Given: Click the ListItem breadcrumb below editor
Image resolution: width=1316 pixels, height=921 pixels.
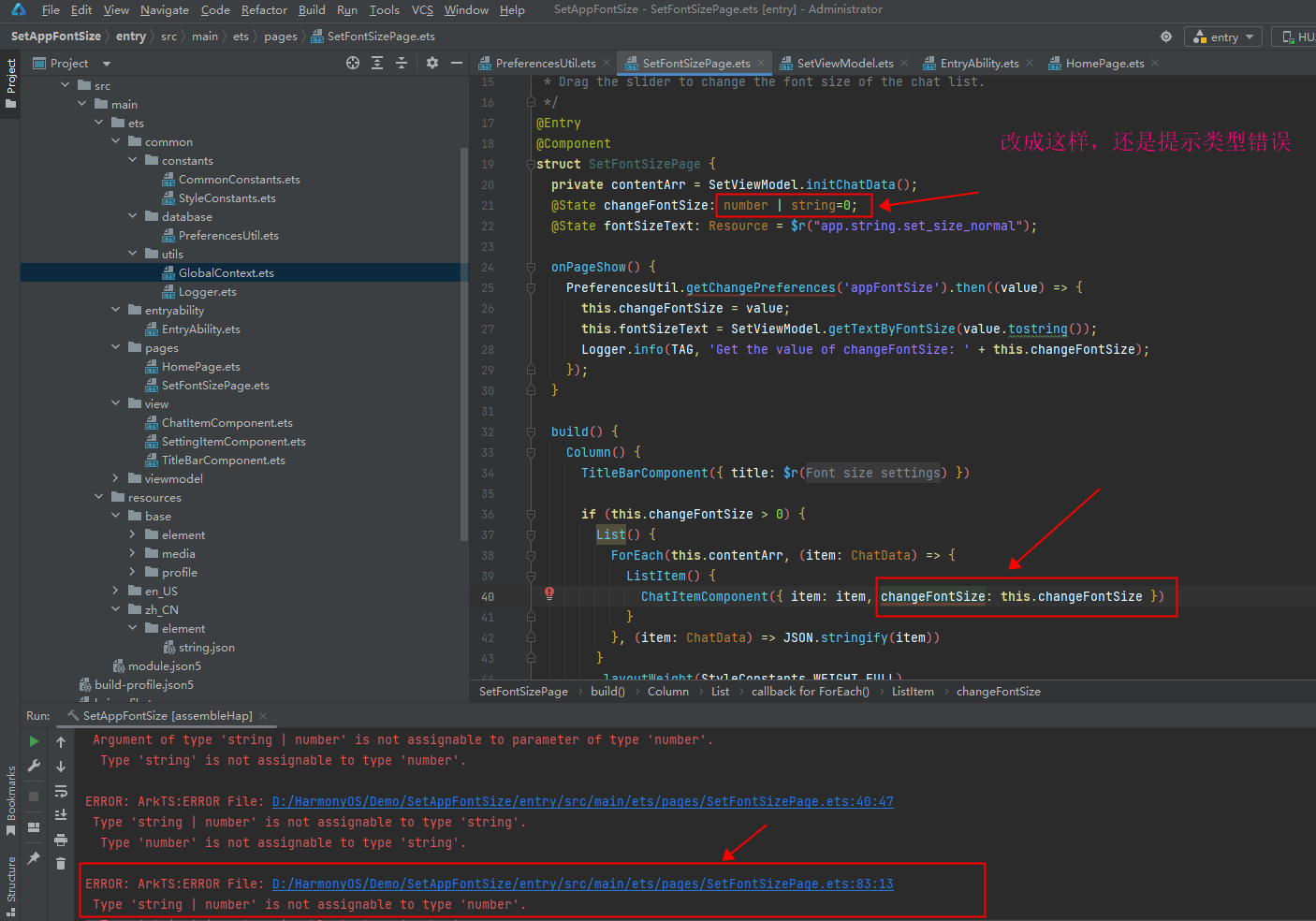Looking at the screenshot, I should click(913, 692).
